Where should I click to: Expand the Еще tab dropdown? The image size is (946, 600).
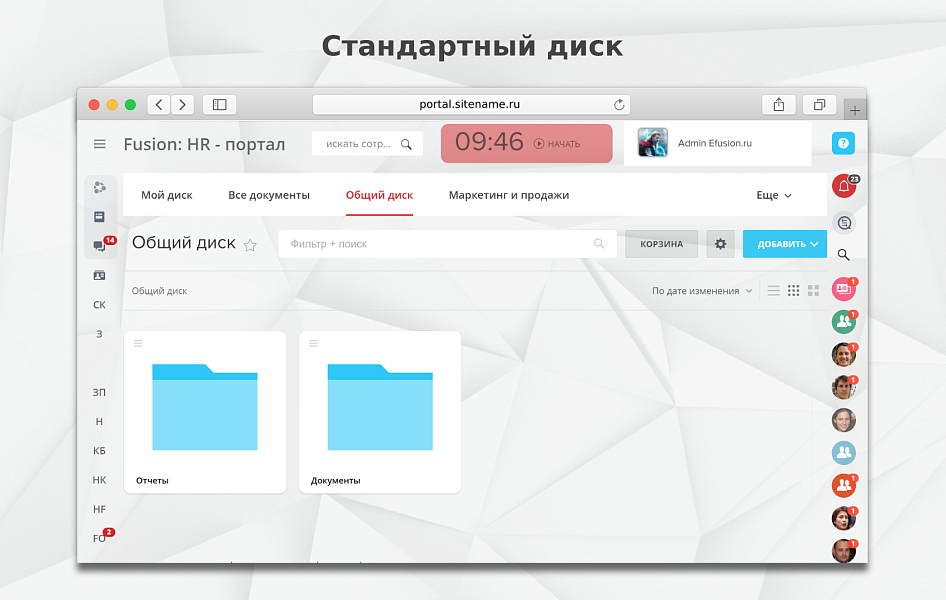click(773, 195)
